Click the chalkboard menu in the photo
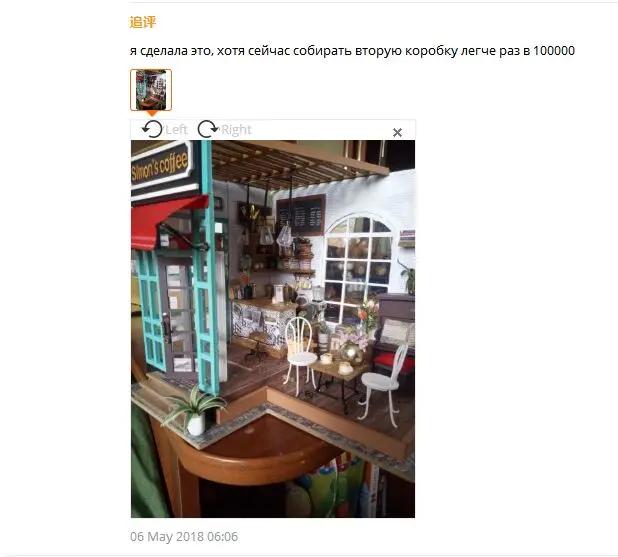The height and width of the screenshot is (557, 618). [x=300, y=215]
